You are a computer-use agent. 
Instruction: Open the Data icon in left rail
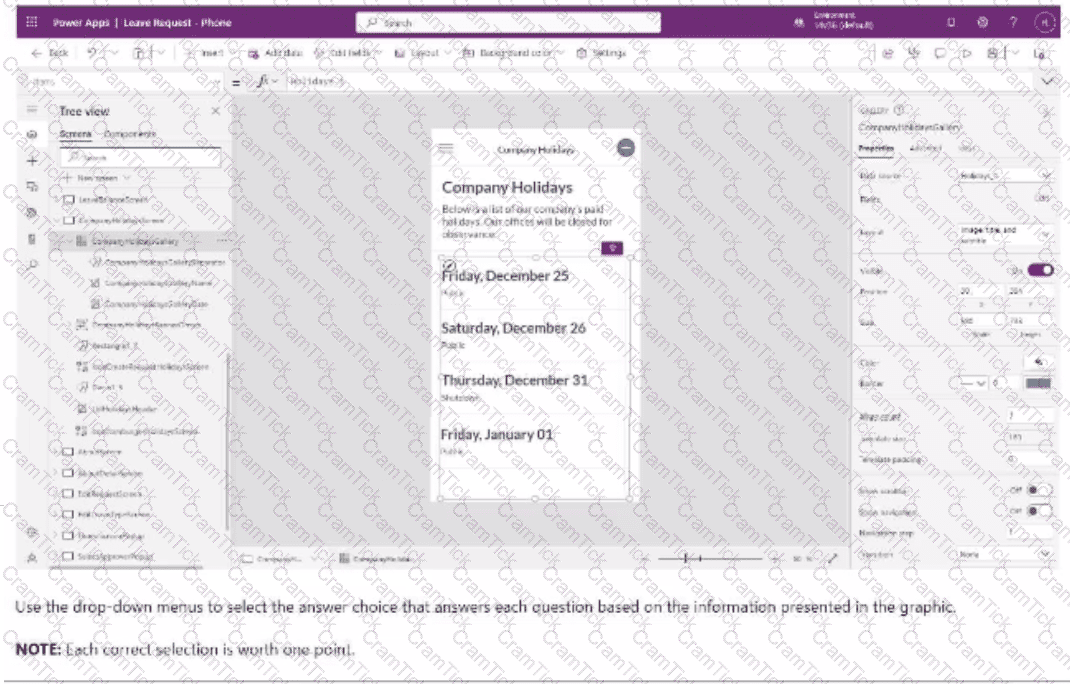tap(31, 186)
